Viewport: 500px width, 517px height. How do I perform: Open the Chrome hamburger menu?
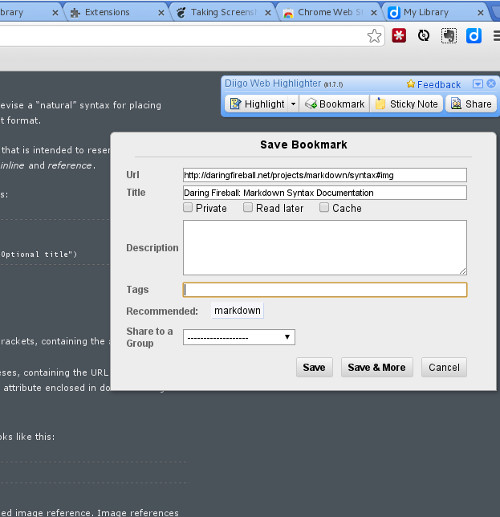click(x=496, y=36)
